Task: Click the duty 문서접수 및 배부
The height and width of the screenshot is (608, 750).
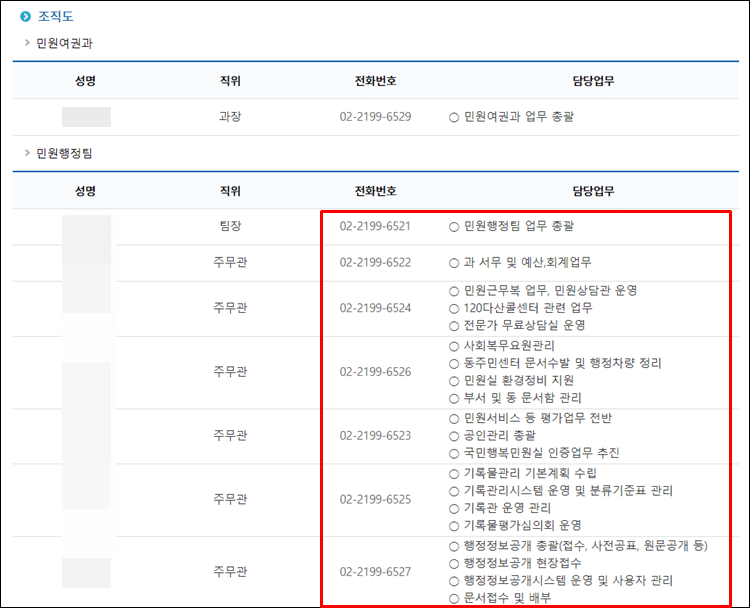Action: (507, 598)
